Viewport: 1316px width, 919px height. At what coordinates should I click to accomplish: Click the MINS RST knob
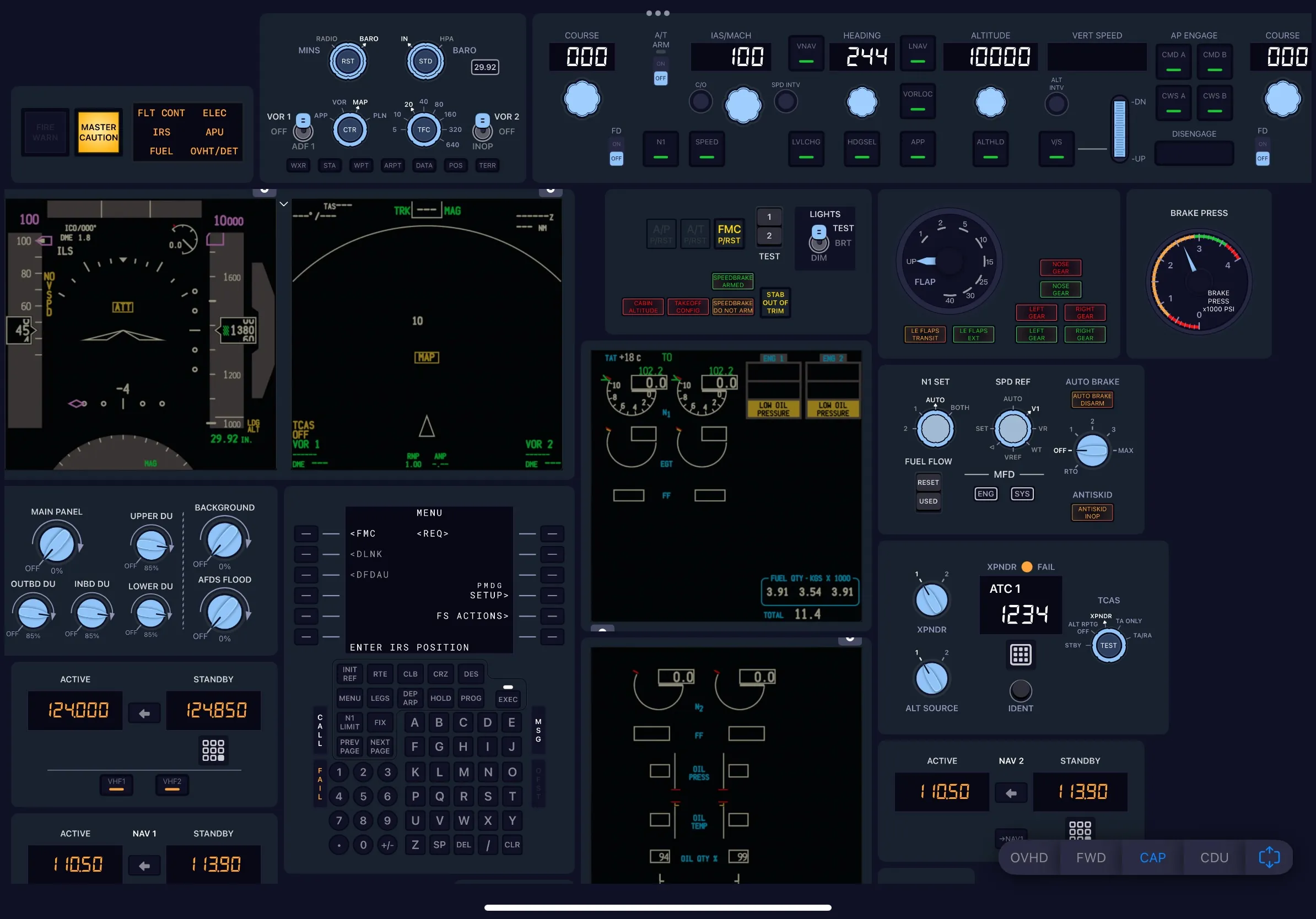348,61
